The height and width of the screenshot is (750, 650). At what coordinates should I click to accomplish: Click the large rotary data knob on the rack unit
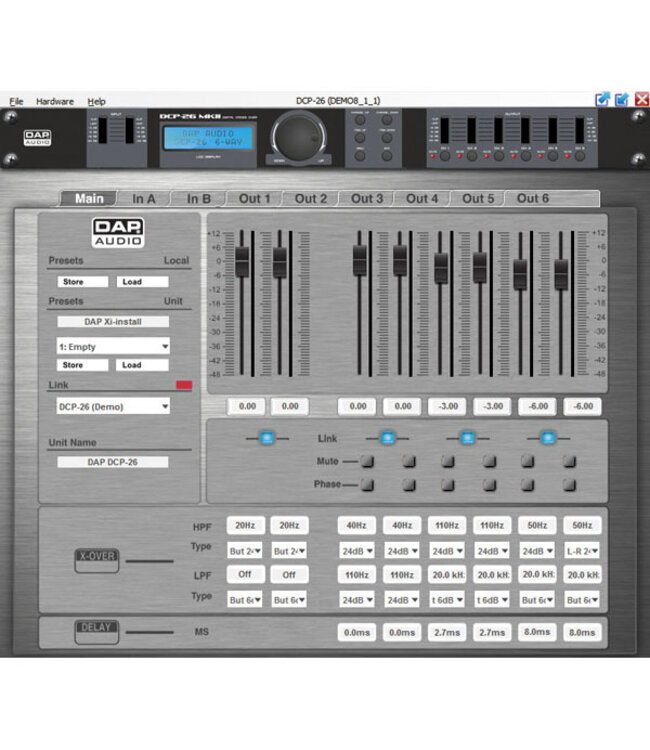(299, 138)
